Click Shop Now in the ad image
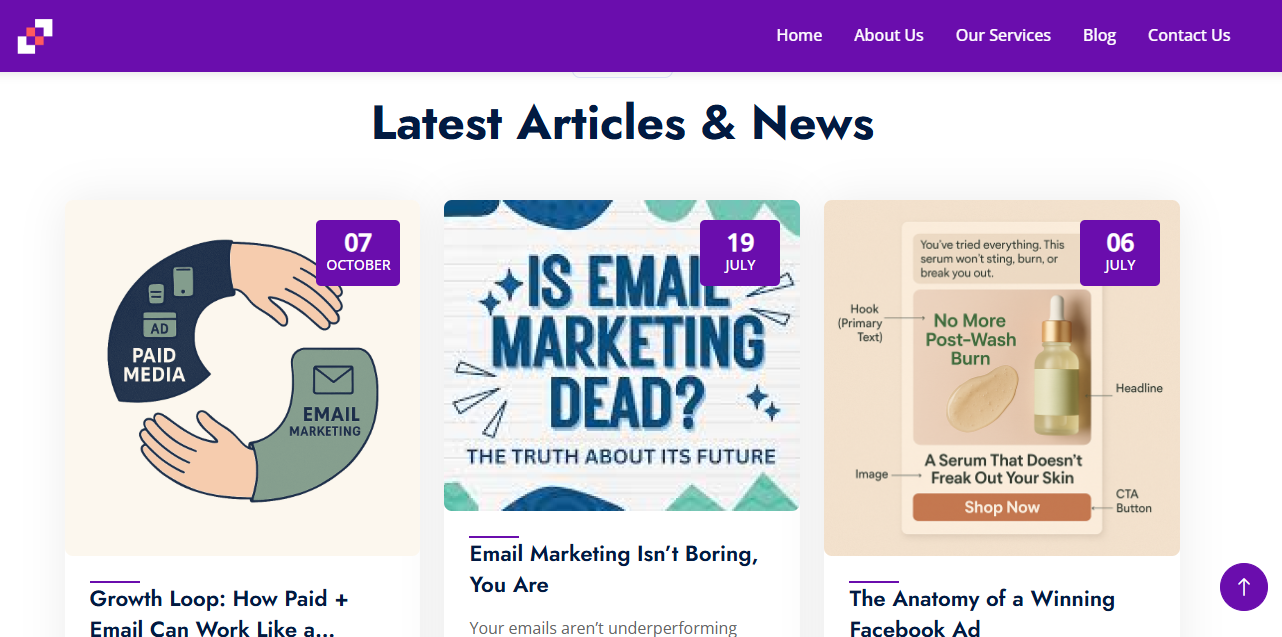1282x637 pixels. 1001,507
